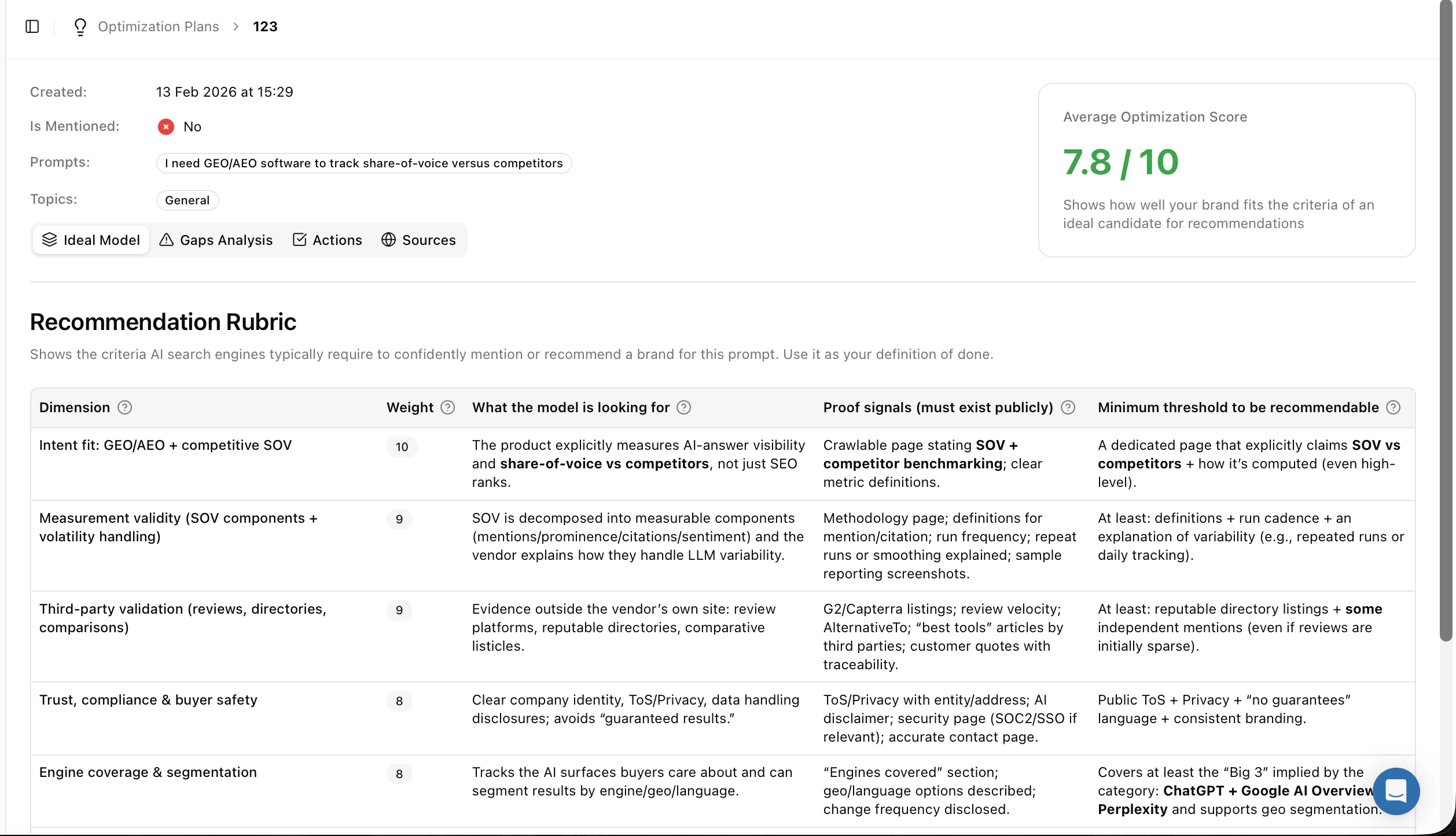Go back to Optimization Plans breadcrumb

(158, 27)
